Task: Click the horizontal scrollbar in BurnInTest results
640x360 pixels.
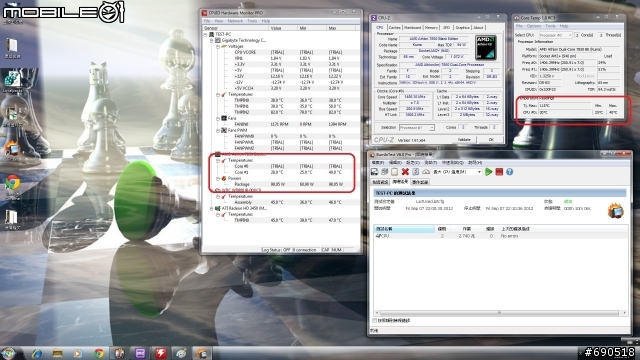Action: coord(500,313)
